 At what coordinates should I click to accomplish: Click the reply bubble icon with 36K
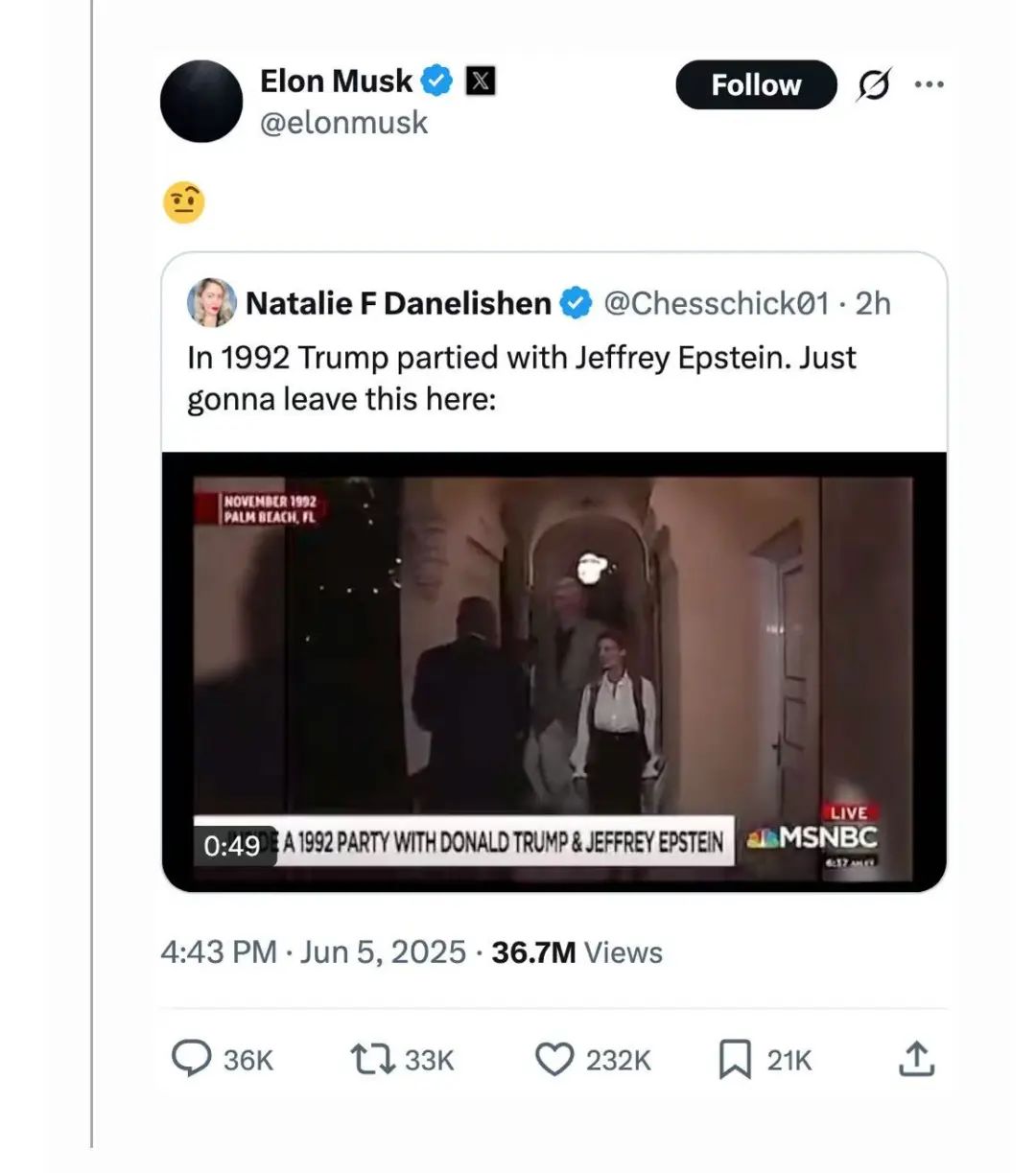(x=191, y=1059)
